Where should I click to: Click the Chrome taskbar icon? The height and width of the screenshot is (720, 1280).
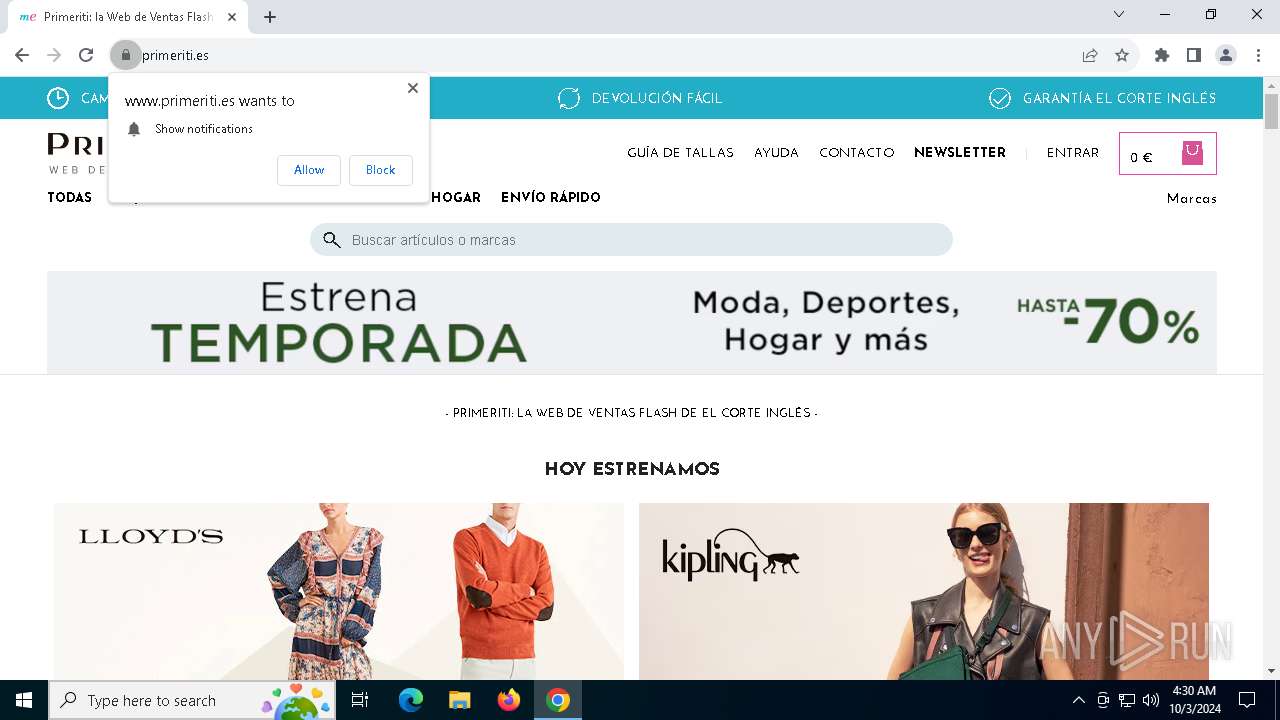(x=558, y=700)
